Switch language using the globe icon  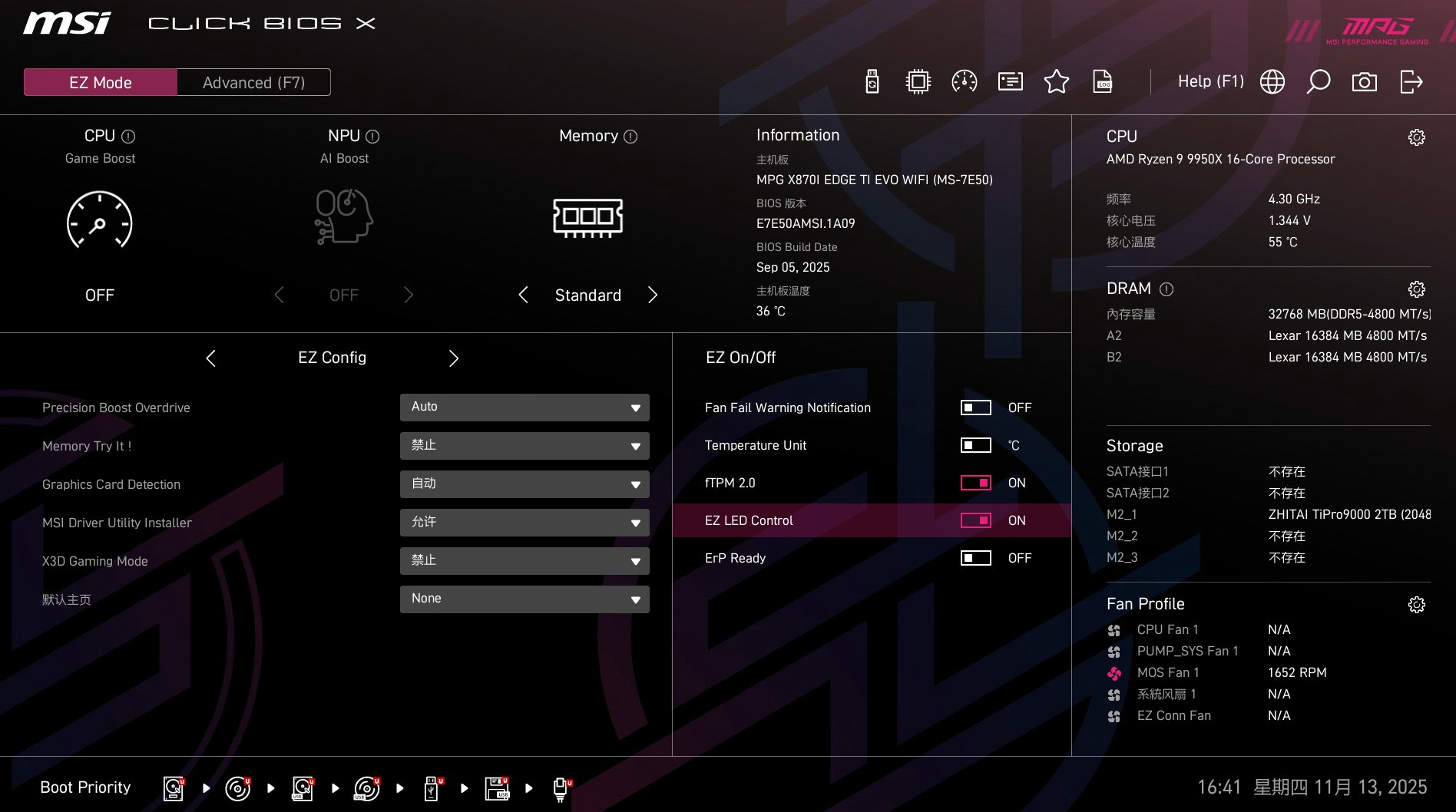tap(1272, 81)
